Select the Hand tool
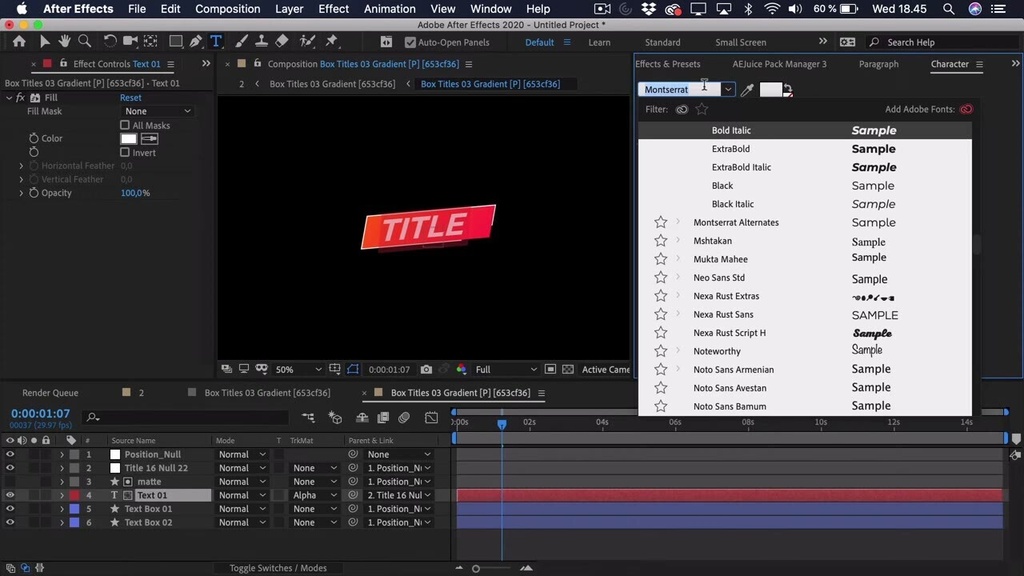This screenshot has width=1024, height=576. [64, 42]
